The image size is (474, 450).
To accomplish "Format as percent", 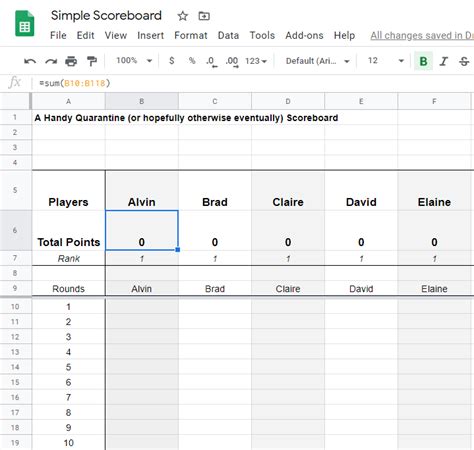I will tap(192, 61).
